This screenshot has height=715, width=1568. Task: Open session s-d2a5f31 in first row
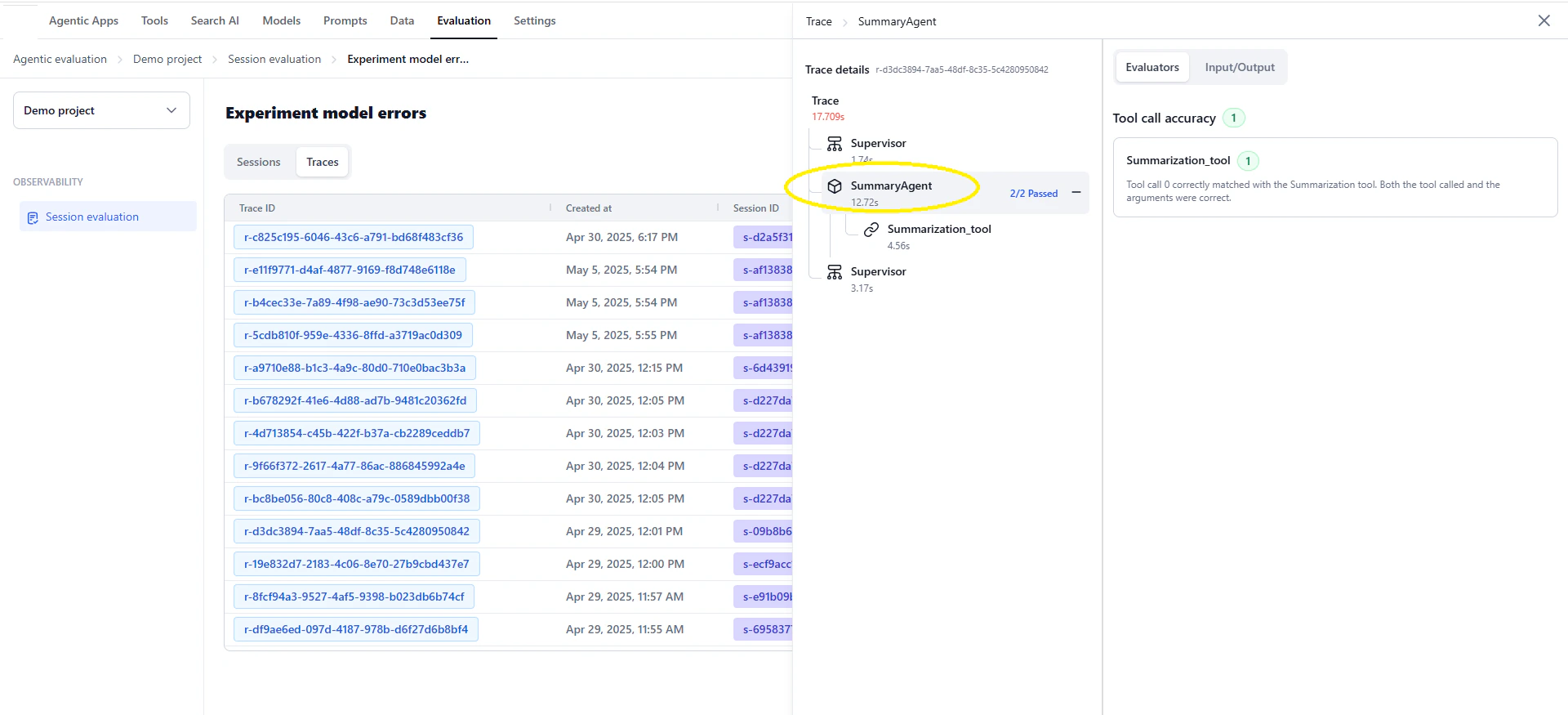pos(764,237)
